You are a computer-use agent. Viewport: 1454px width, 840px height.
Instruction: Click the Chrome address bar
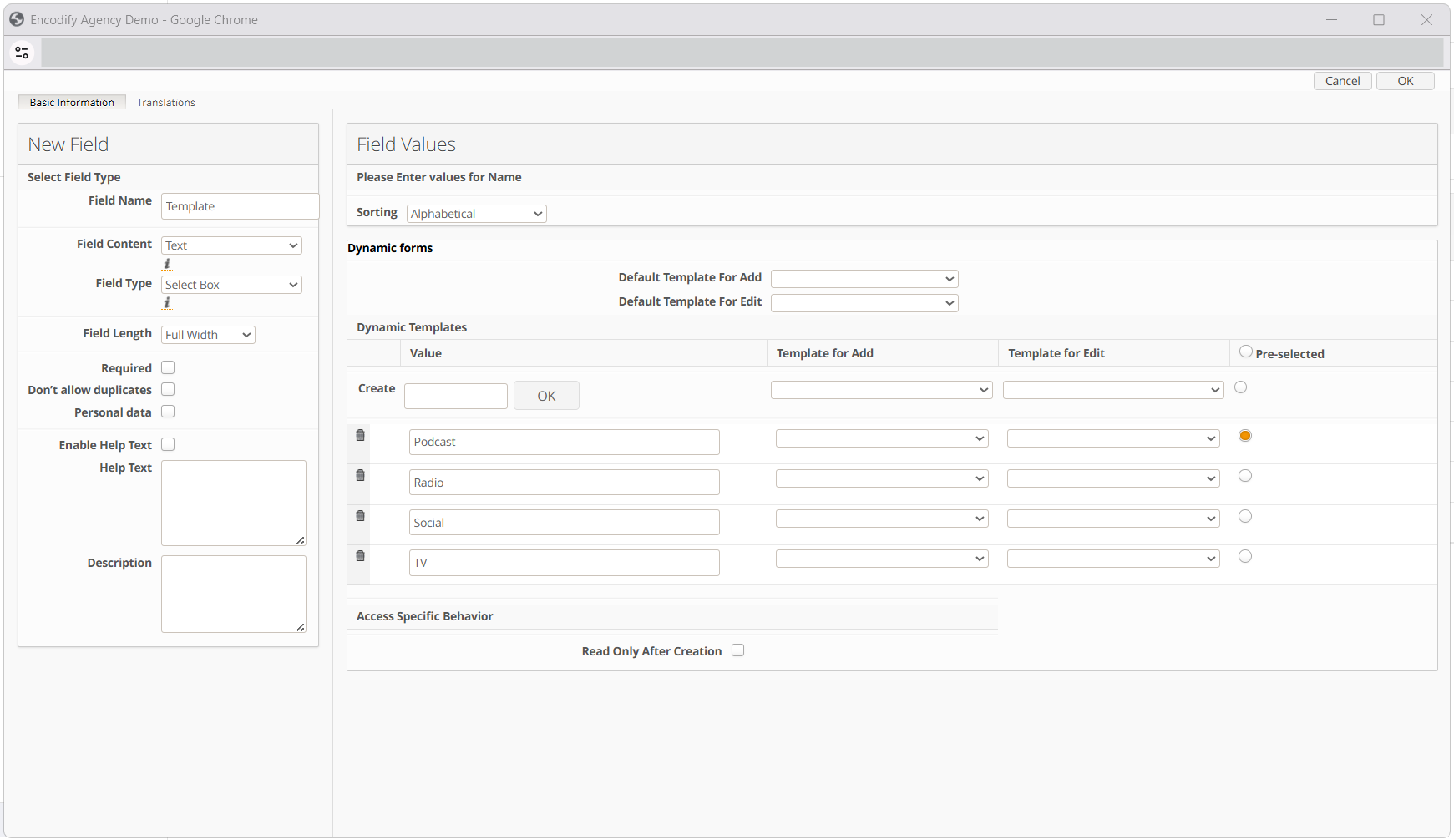coord(742,53)
